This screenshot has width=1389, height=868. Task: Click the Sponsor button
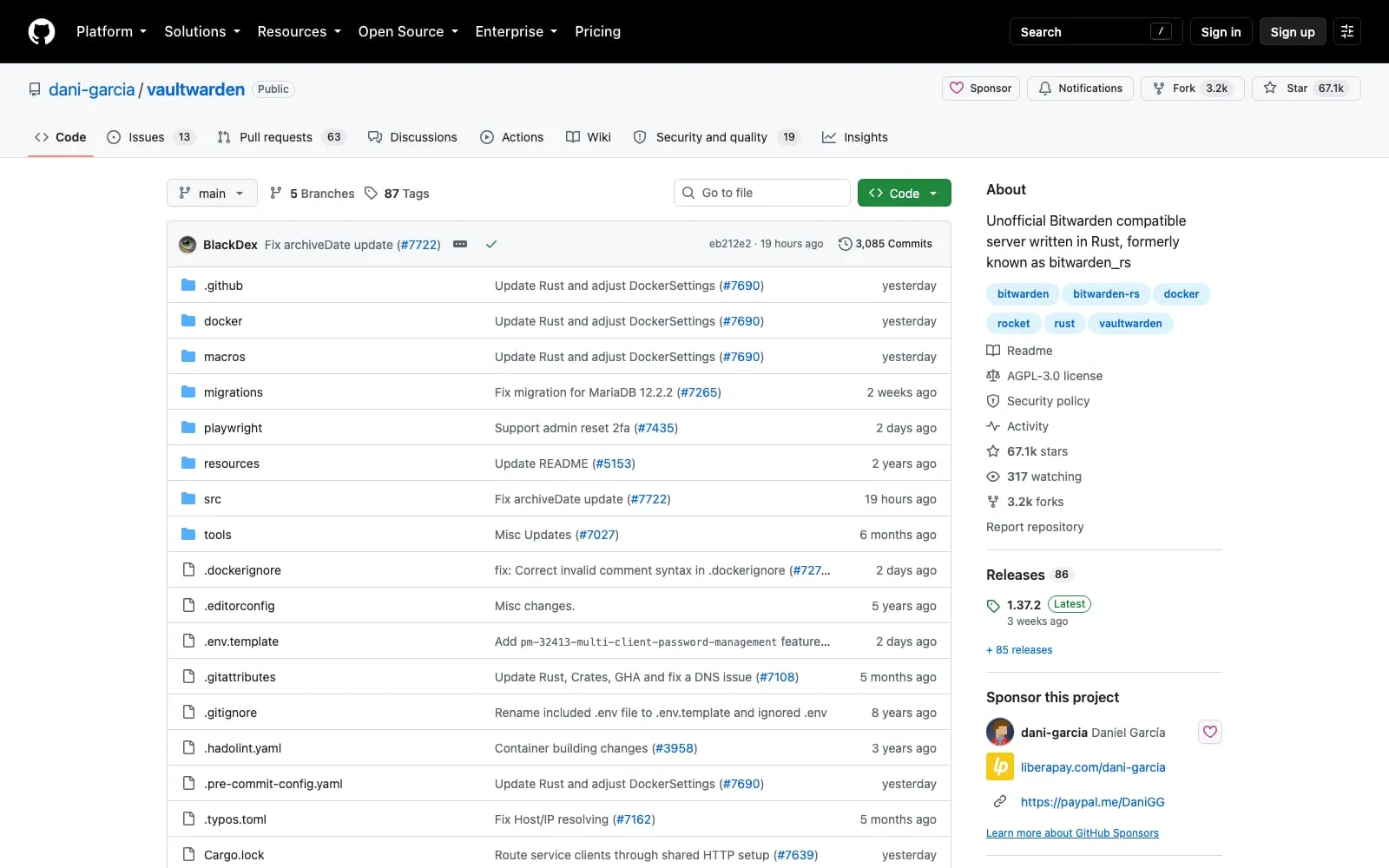point(981,89)
